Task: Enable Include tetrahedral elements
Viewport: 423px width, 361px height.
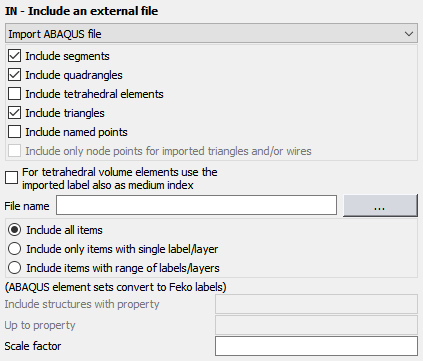Action: tap(14, 94)
